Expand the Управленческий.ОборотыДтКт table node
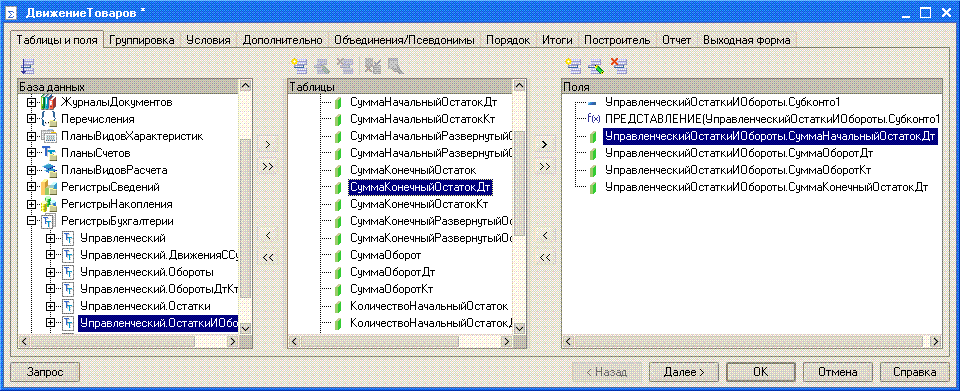 tap(51, 289)
